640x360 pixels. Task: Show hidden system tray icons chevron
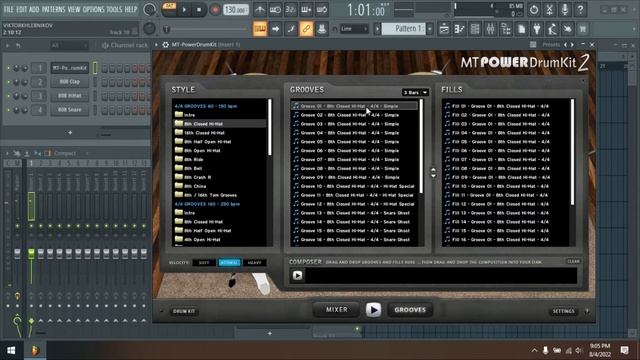click(534, 351)
